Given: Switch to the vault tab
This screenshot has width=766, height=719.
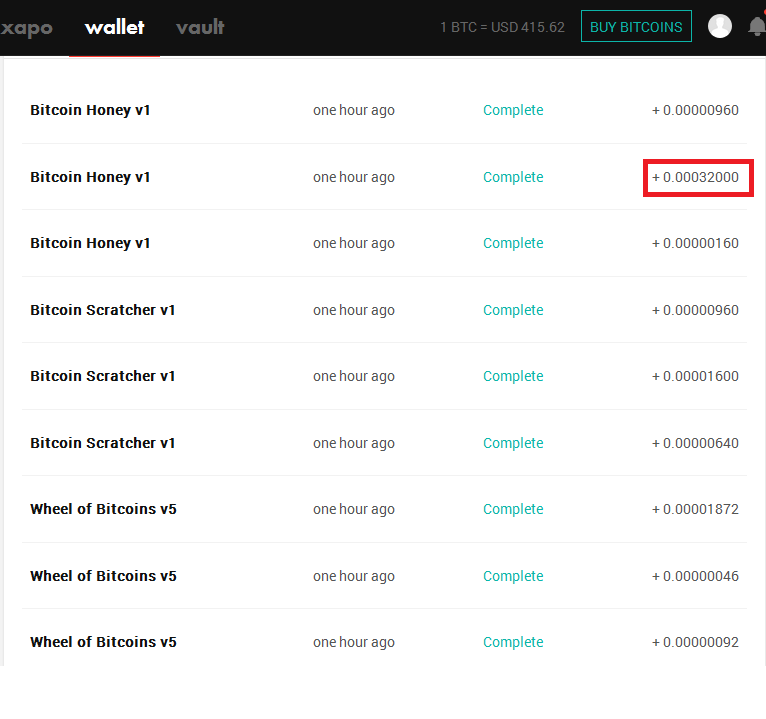Looking at the screenshot, I should 200,27.
